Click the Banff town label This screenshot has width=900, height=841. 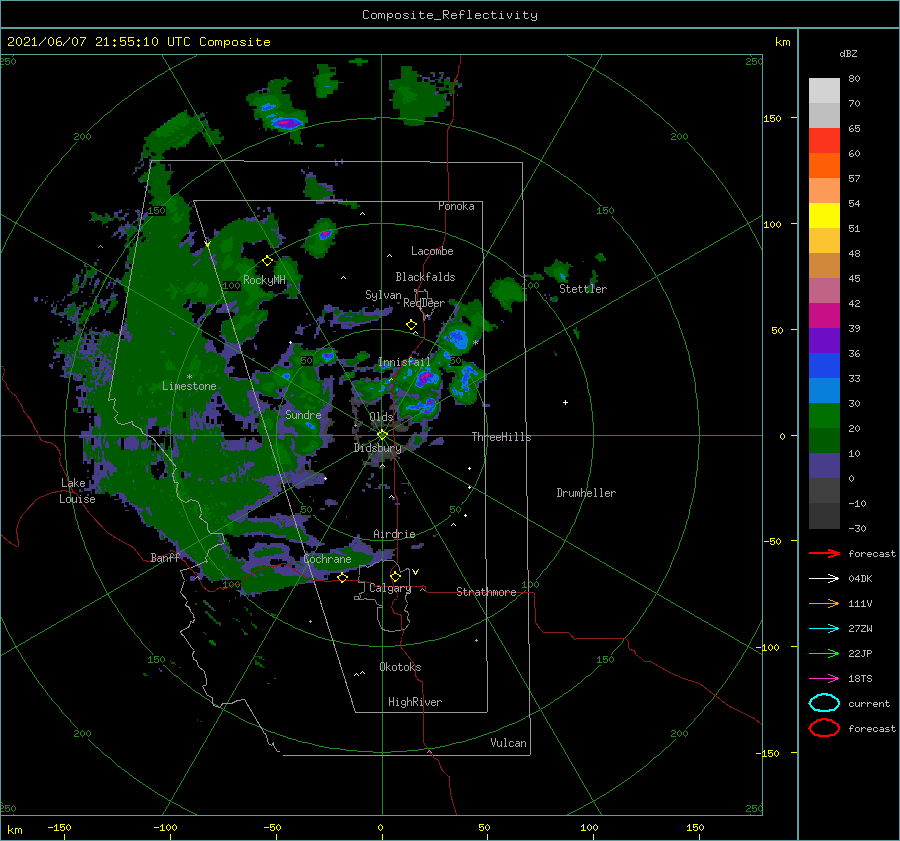point(165,558)
